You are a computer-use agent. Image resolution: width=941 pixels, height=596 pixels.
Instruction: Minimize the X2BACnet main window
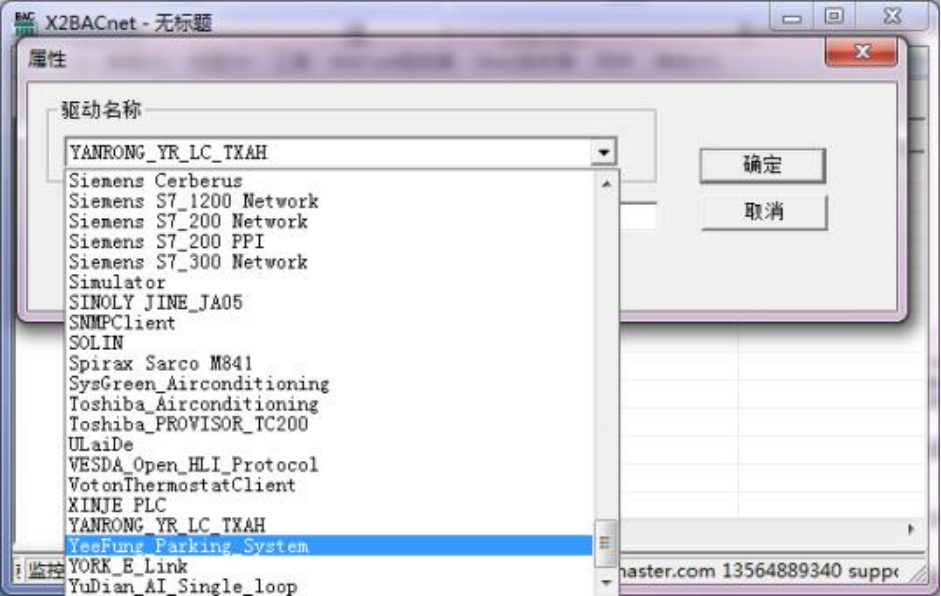[x=792, y=18]
